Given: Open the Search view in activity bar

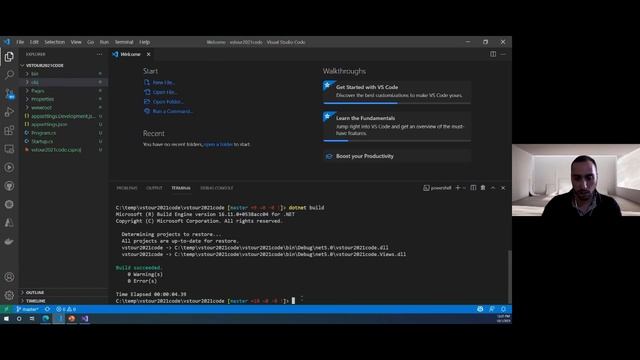Looking at the screenshot, I should pos(9,75).
